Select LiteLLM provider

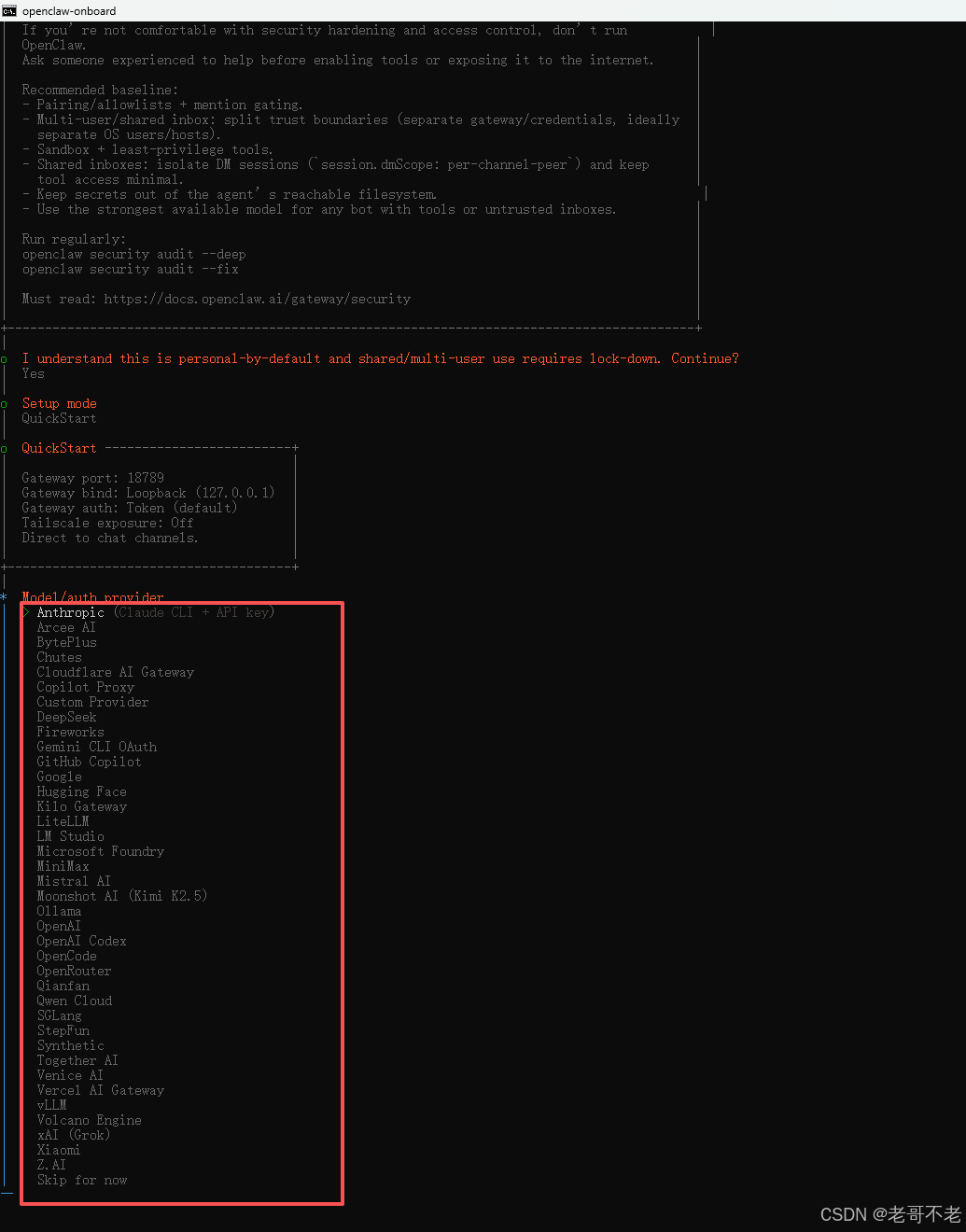(x=63, y=821)
